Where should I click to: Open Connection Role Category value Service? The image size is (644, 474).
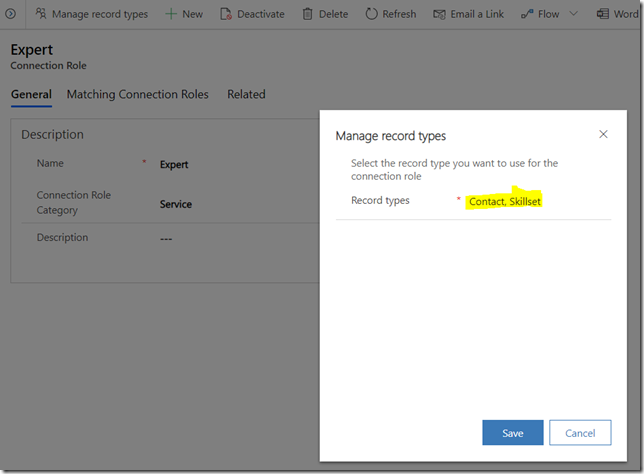click(176, 204)
